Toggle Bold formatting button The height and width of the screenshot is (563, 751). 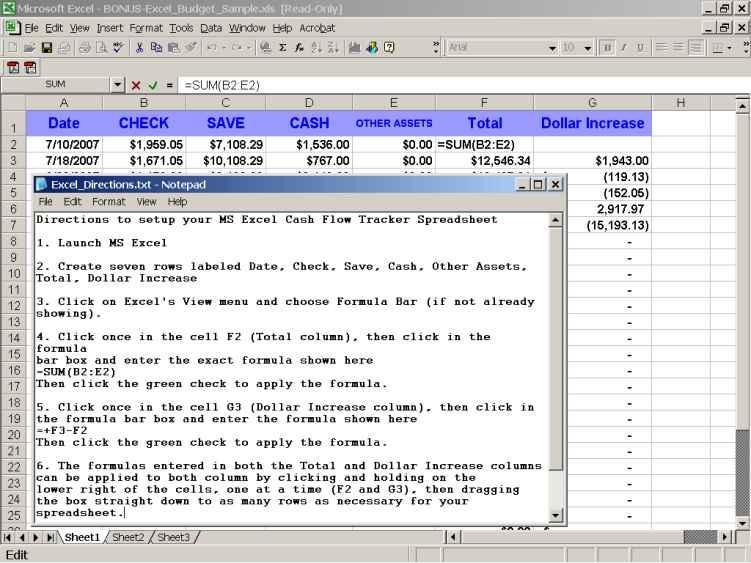[x=607, y=47]
